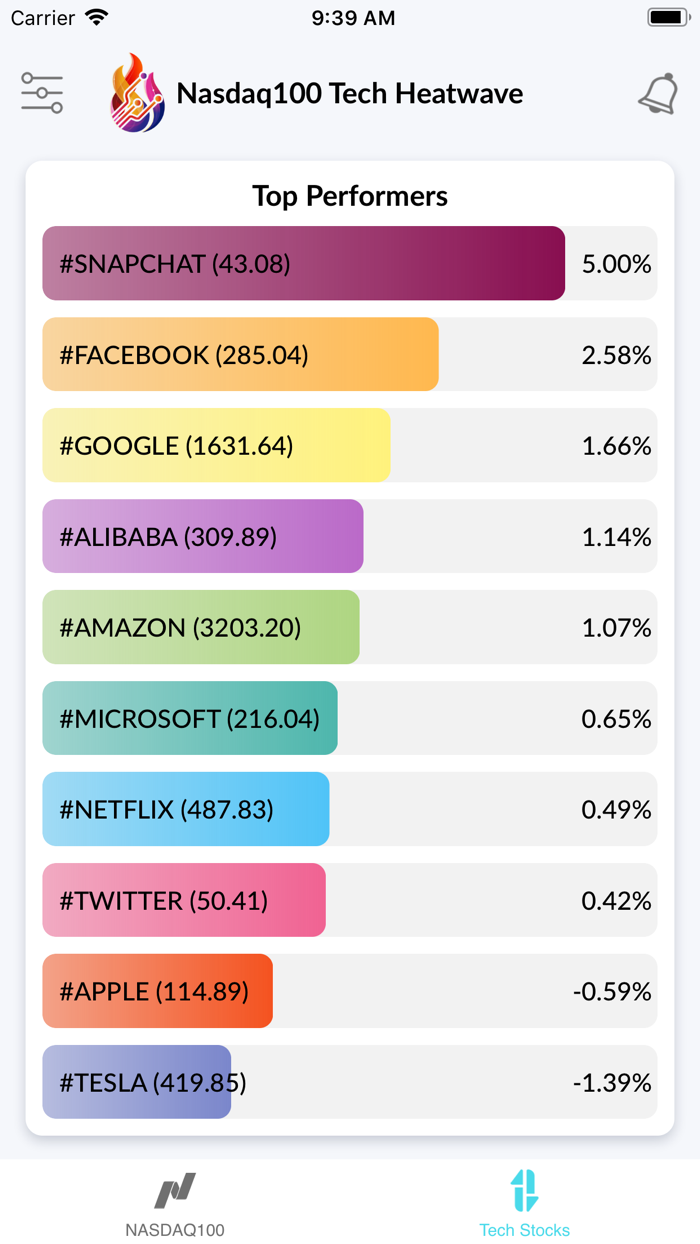Open the filter settings icon
Image resolution: width=700 pixels, height=1244 pixels.
pyautogui.click(x=42, y=92)
